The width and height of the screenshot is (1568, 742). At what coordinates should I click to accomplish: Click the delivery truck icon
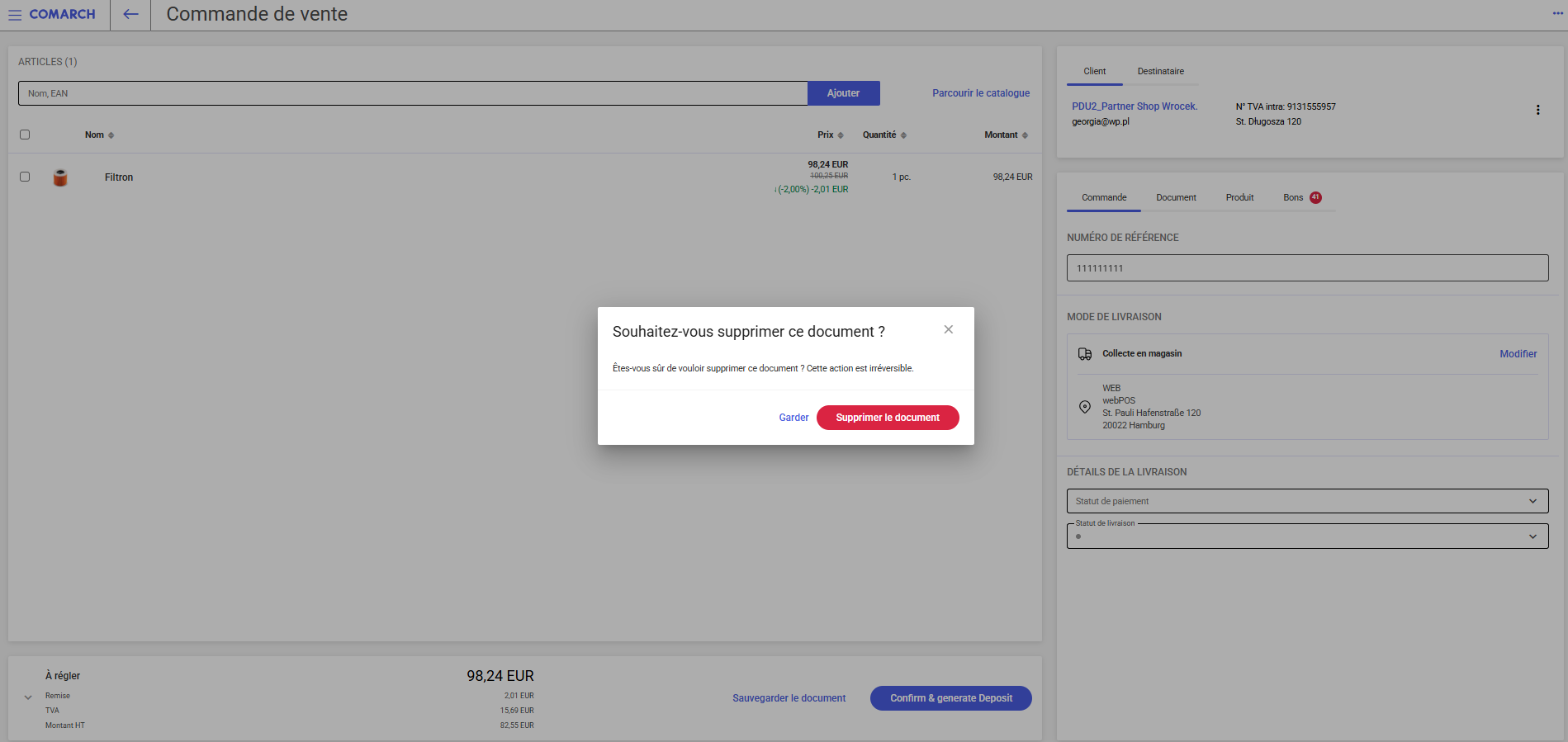click(x=1084, y=354)
